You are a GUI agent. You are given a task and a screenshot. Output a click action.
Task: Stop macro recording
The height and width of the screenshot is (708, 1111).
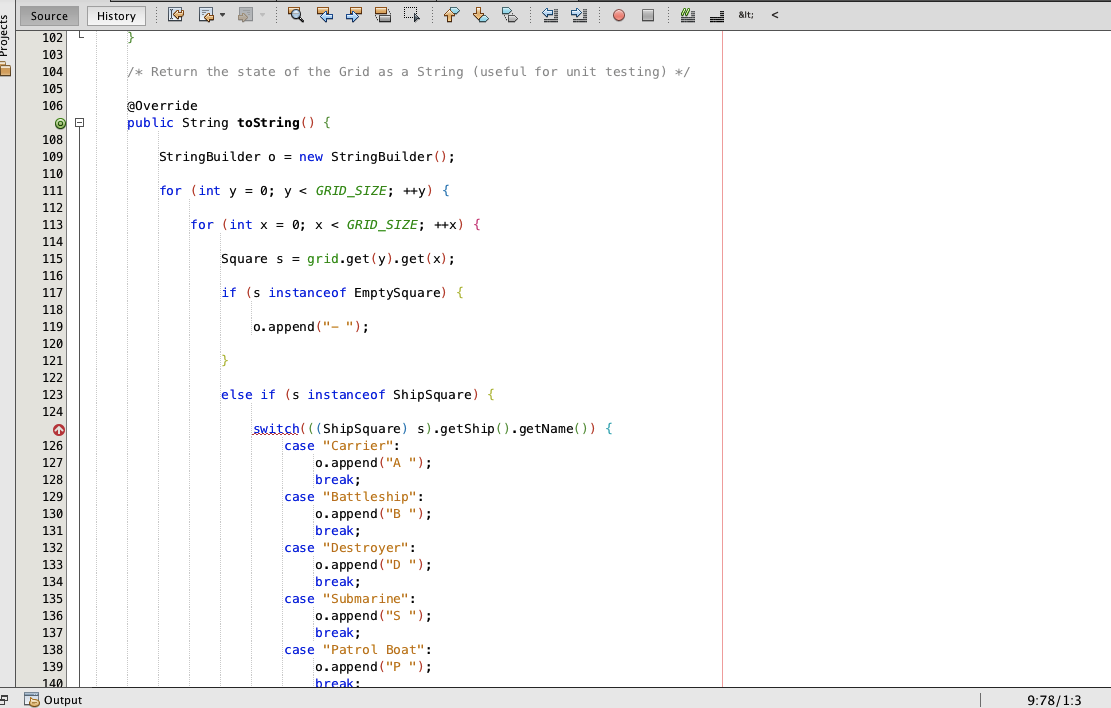pos(646,14)
